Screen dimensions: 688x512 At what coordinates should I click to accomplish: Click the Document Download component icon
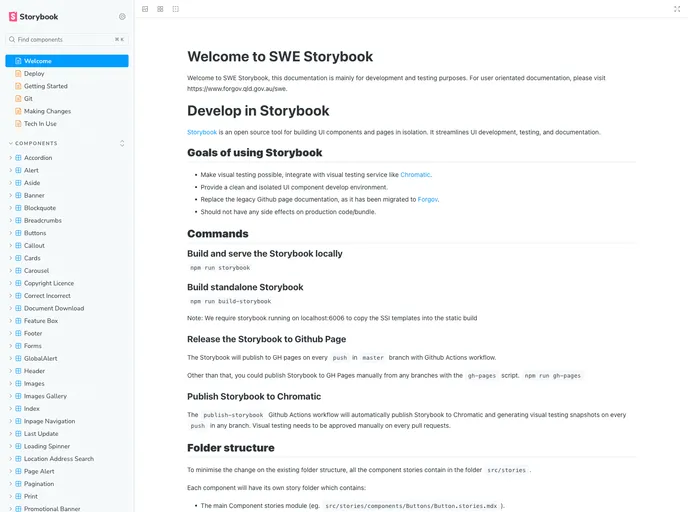pos(18,308)
